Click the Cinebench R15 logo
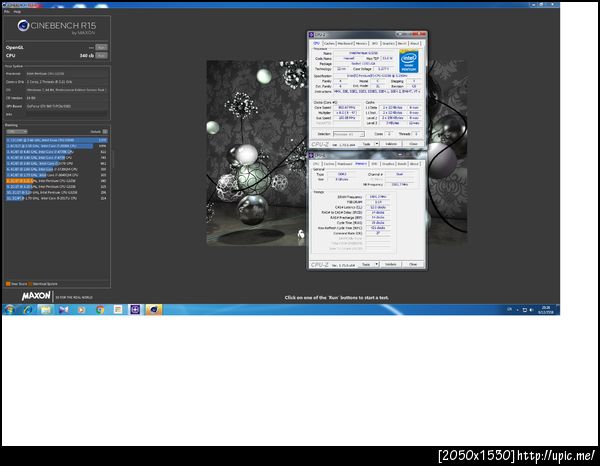 coord(57,27)
